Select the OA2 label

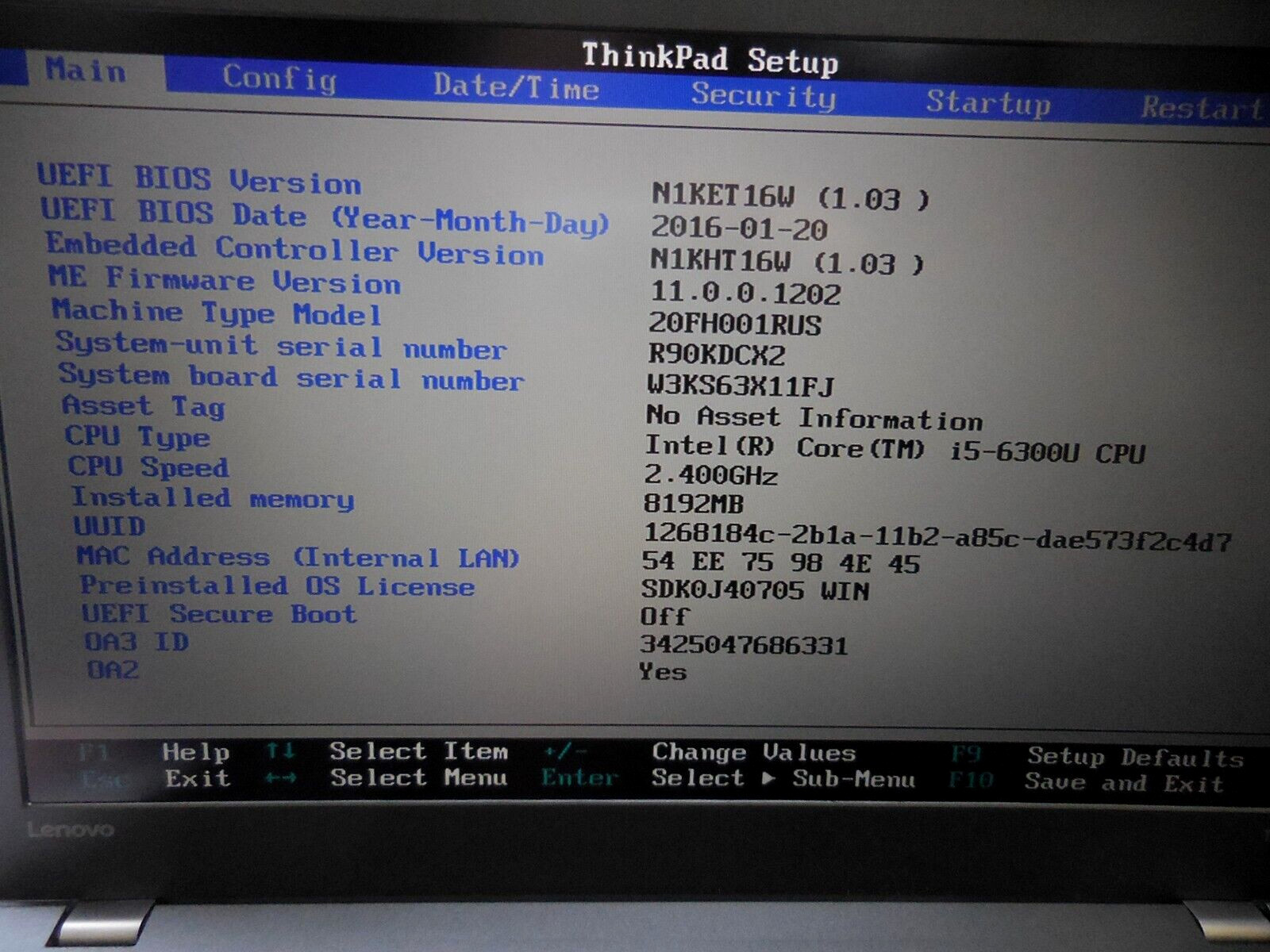(x=113, y=670)
